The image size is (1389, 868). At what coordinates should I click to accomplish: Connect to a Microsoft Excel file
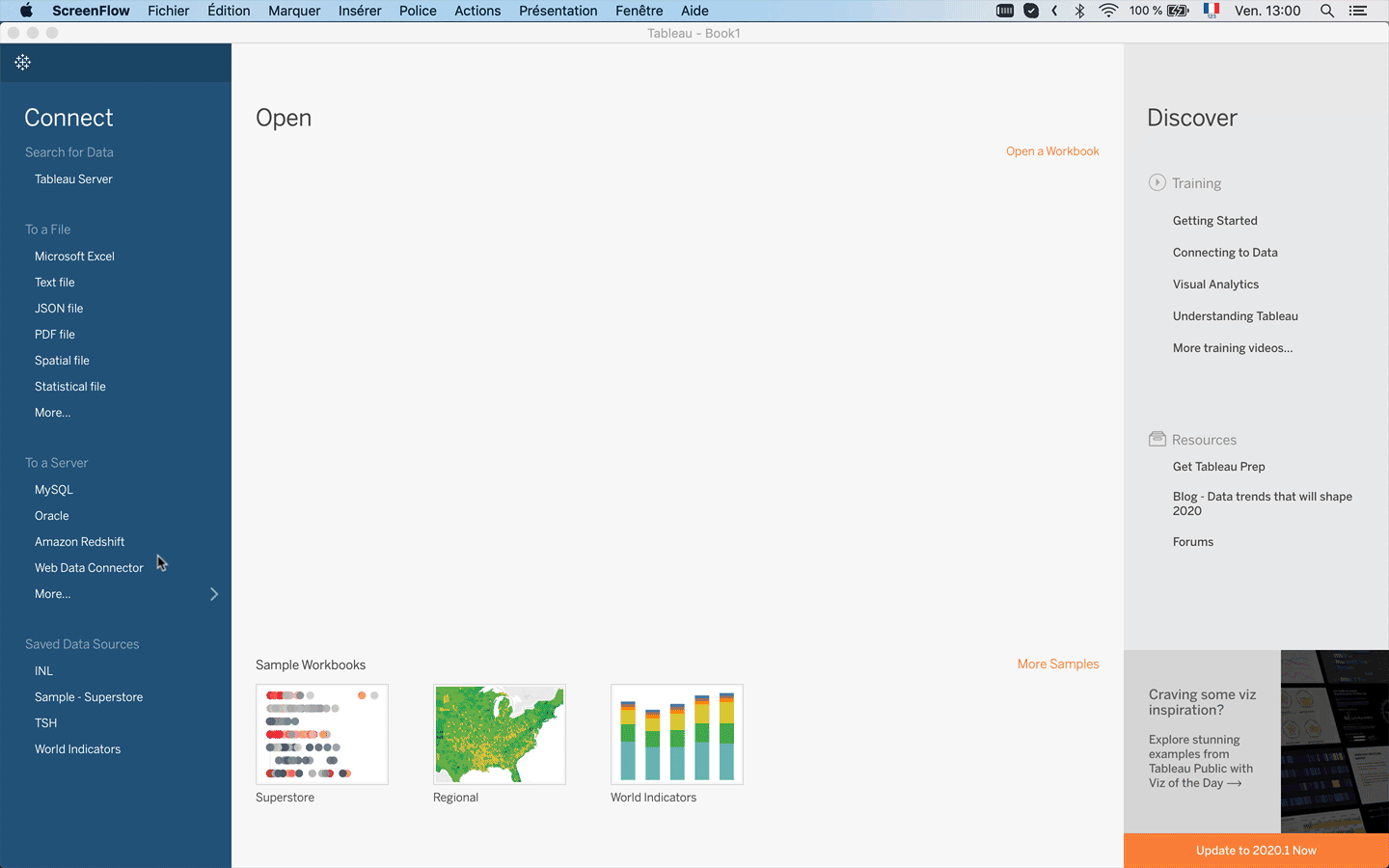coord(74,257)
